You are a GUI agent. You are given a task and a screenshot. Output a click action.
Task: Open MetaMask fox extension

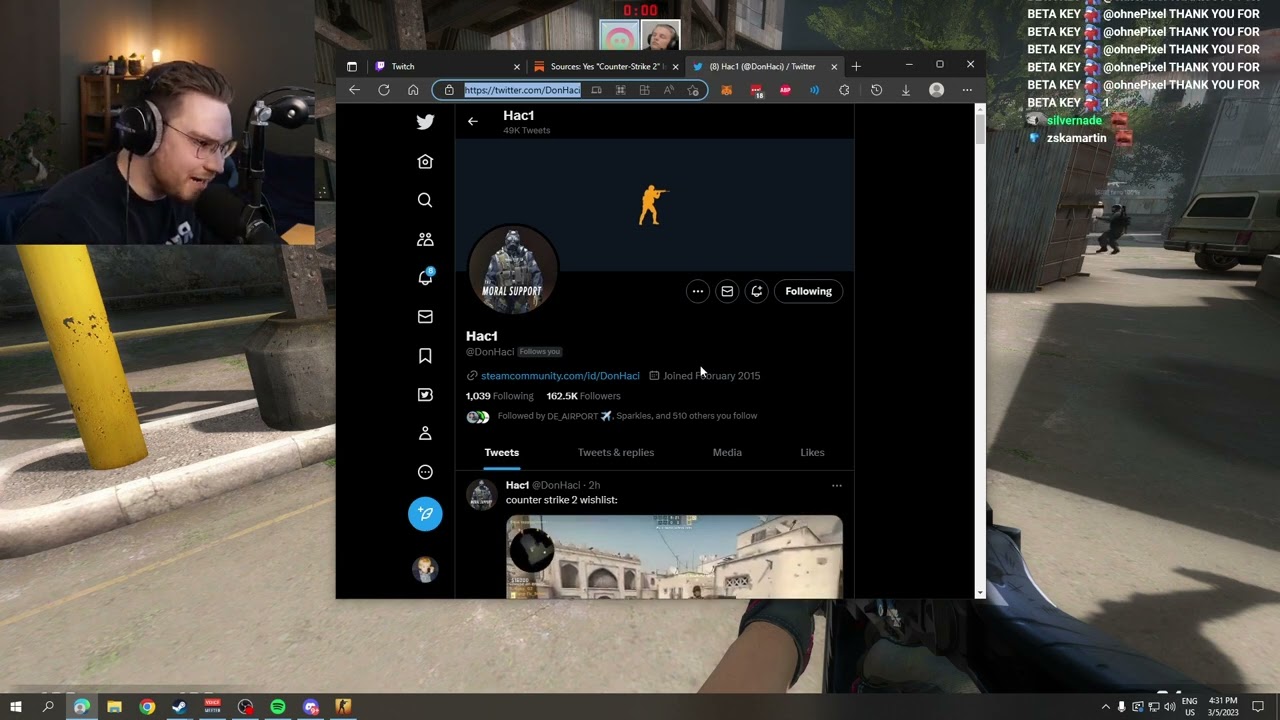(727, 90)
